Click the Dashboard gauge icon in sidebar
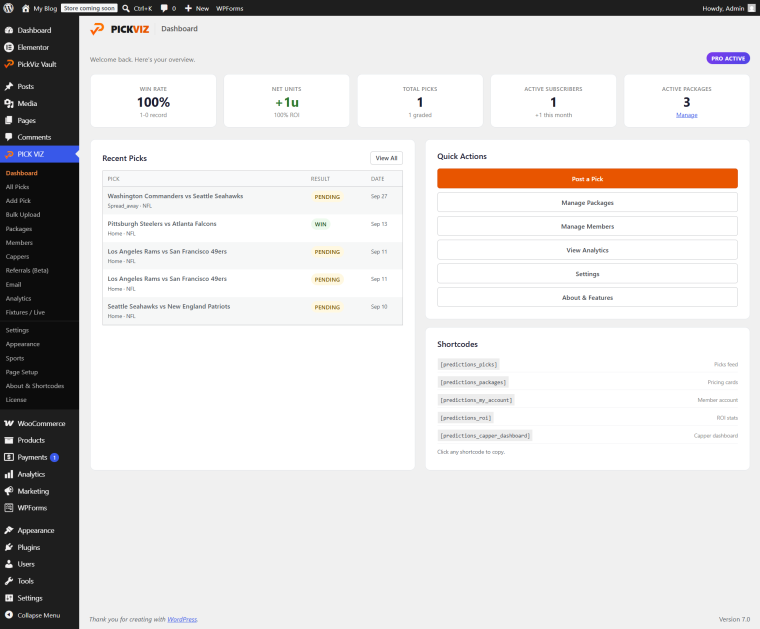760x629 pixels. (9, 30)
